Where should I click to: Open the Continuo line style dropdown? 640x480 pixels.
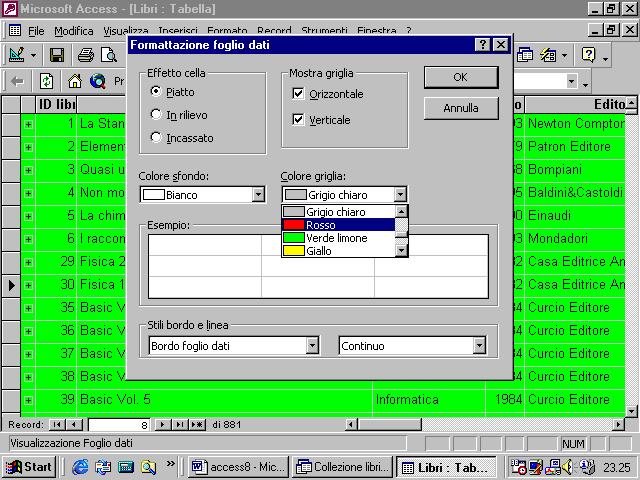click(479, 346)
